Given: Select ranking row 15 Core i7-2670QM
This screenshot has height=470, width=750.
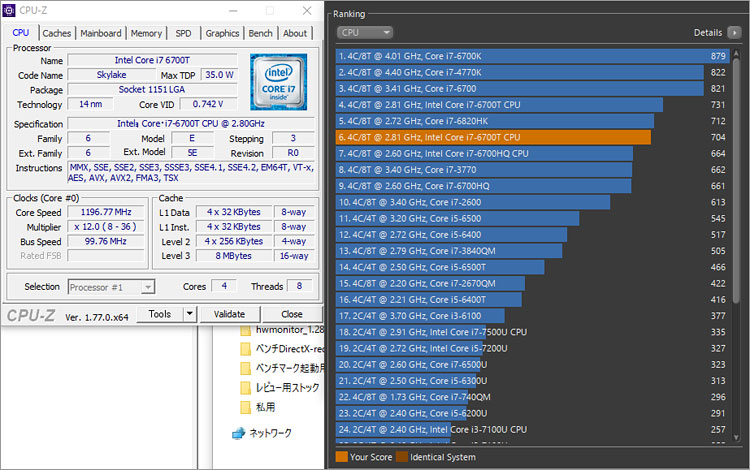Looking at the screenshot, I should 532,284.
